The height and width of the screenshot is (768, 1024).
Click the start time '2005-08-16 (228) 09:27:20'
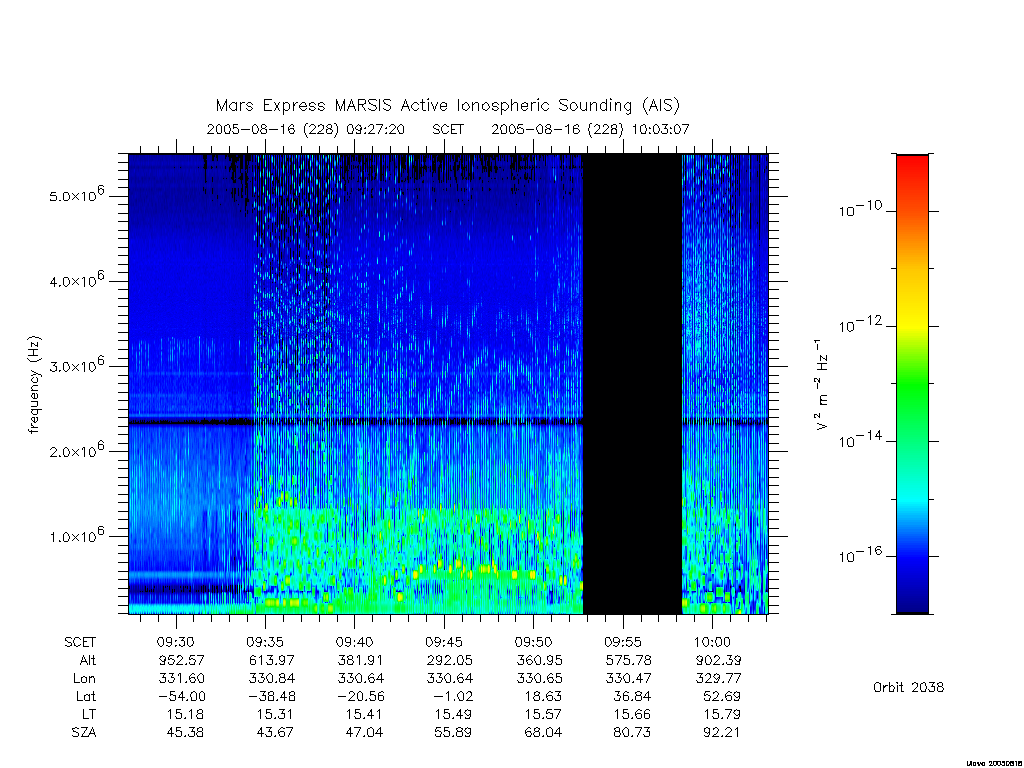[x=306, y=129]
